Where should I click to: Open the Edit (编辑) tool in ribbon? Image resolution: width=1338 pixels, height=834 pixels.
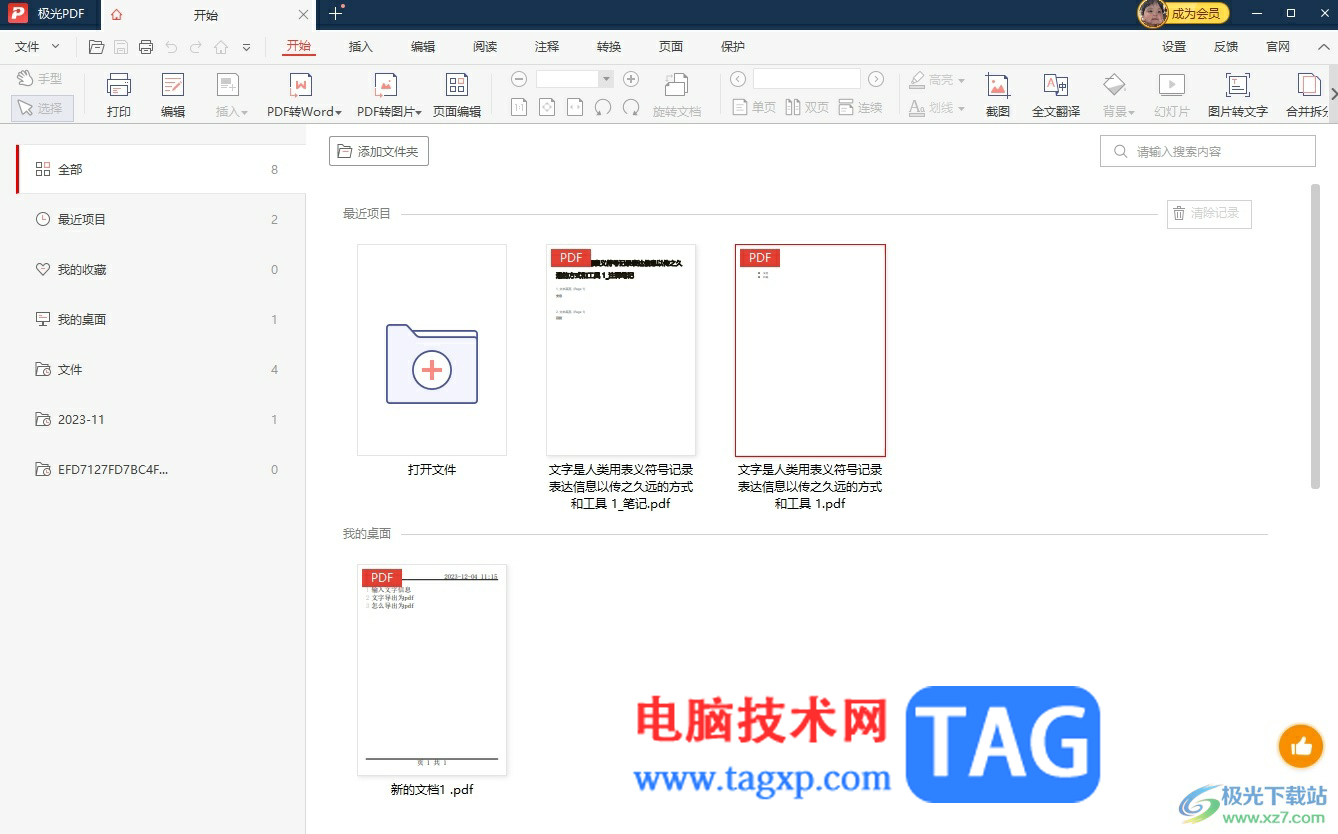coord(173,95)
